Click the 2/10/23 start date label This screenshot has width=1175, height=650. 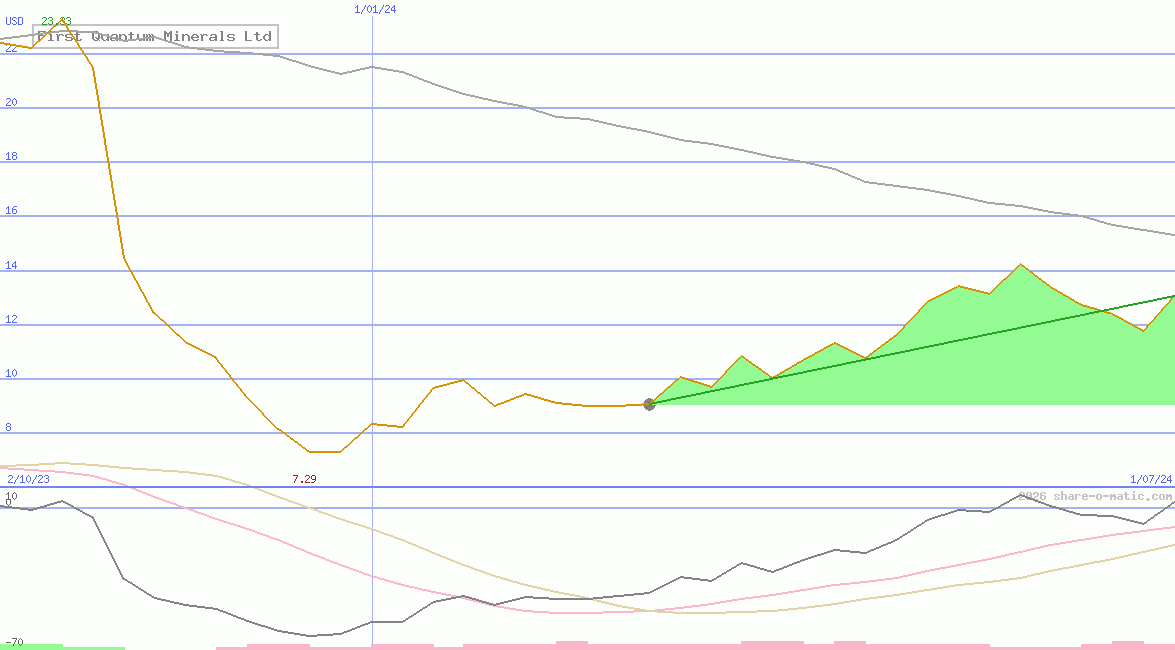click(28, 479)
